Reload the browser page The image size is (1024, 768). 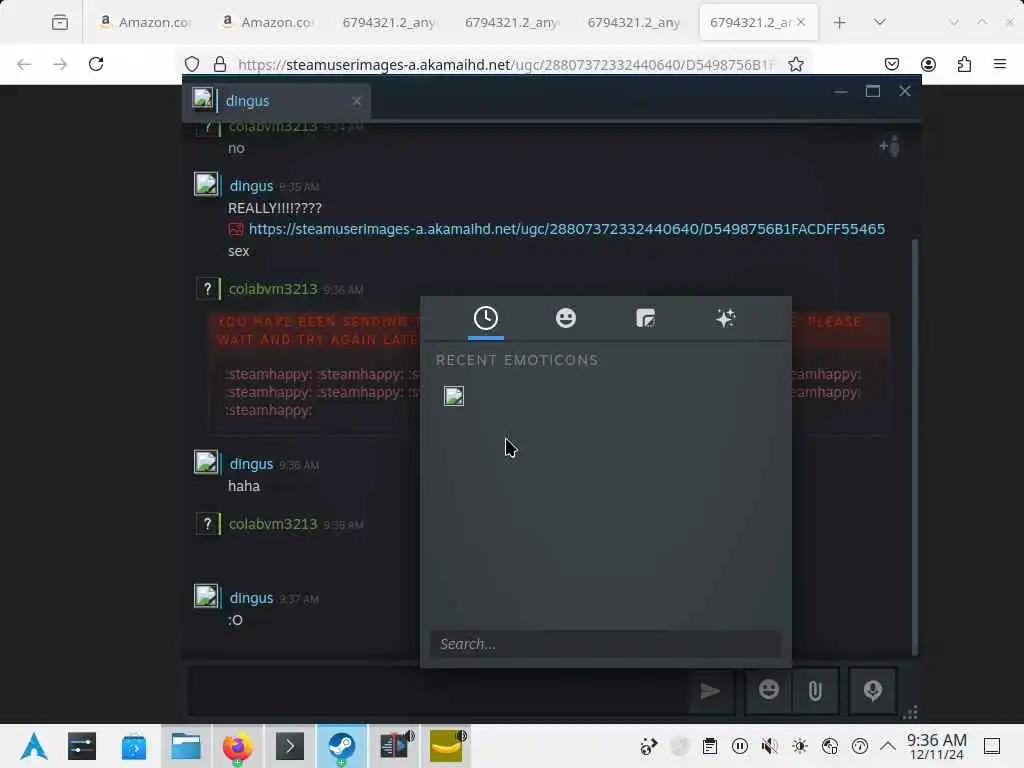pos(96,64)
